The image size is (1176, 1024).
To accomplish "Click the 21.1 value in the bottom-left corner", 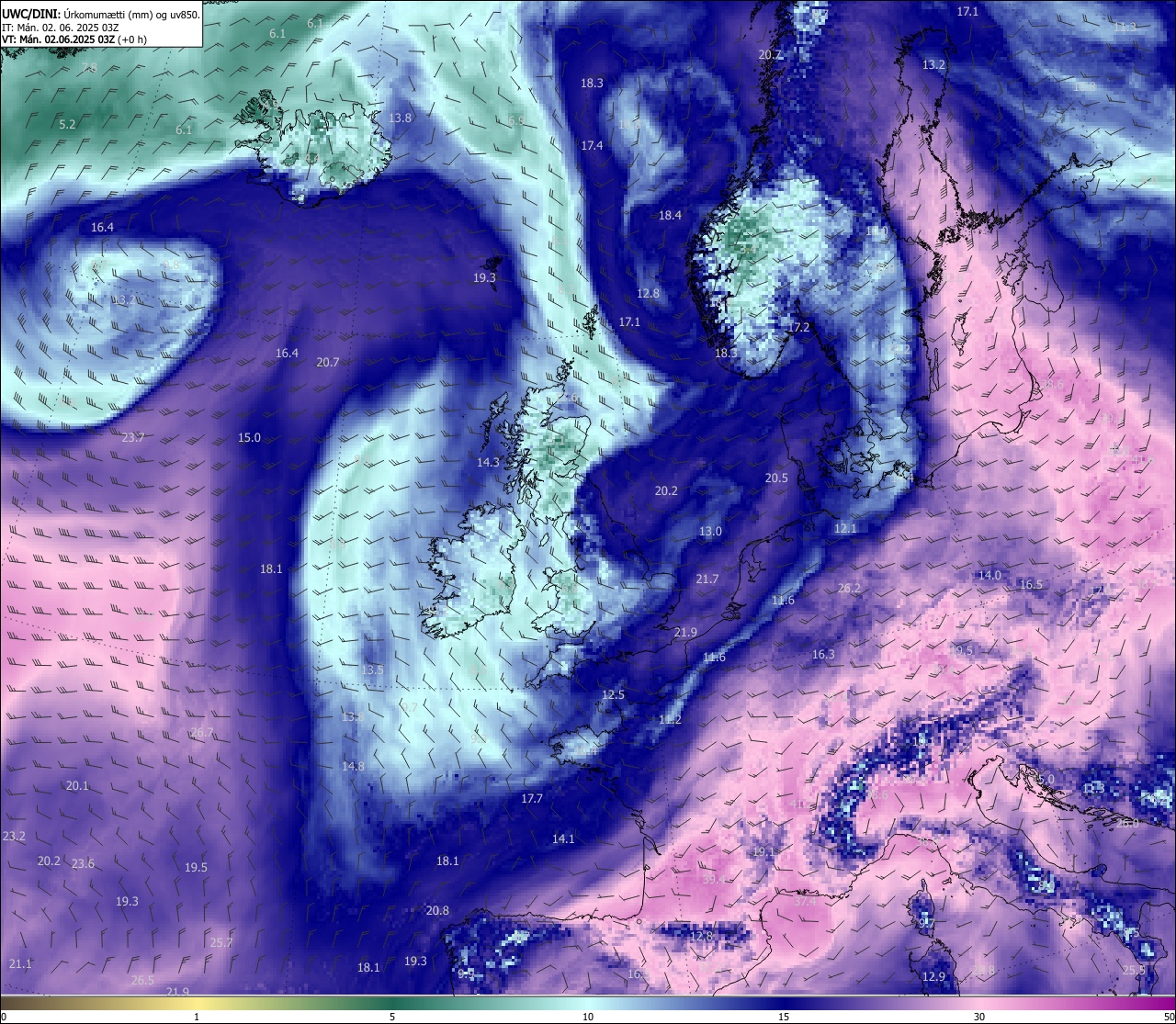I will point(20,963).
